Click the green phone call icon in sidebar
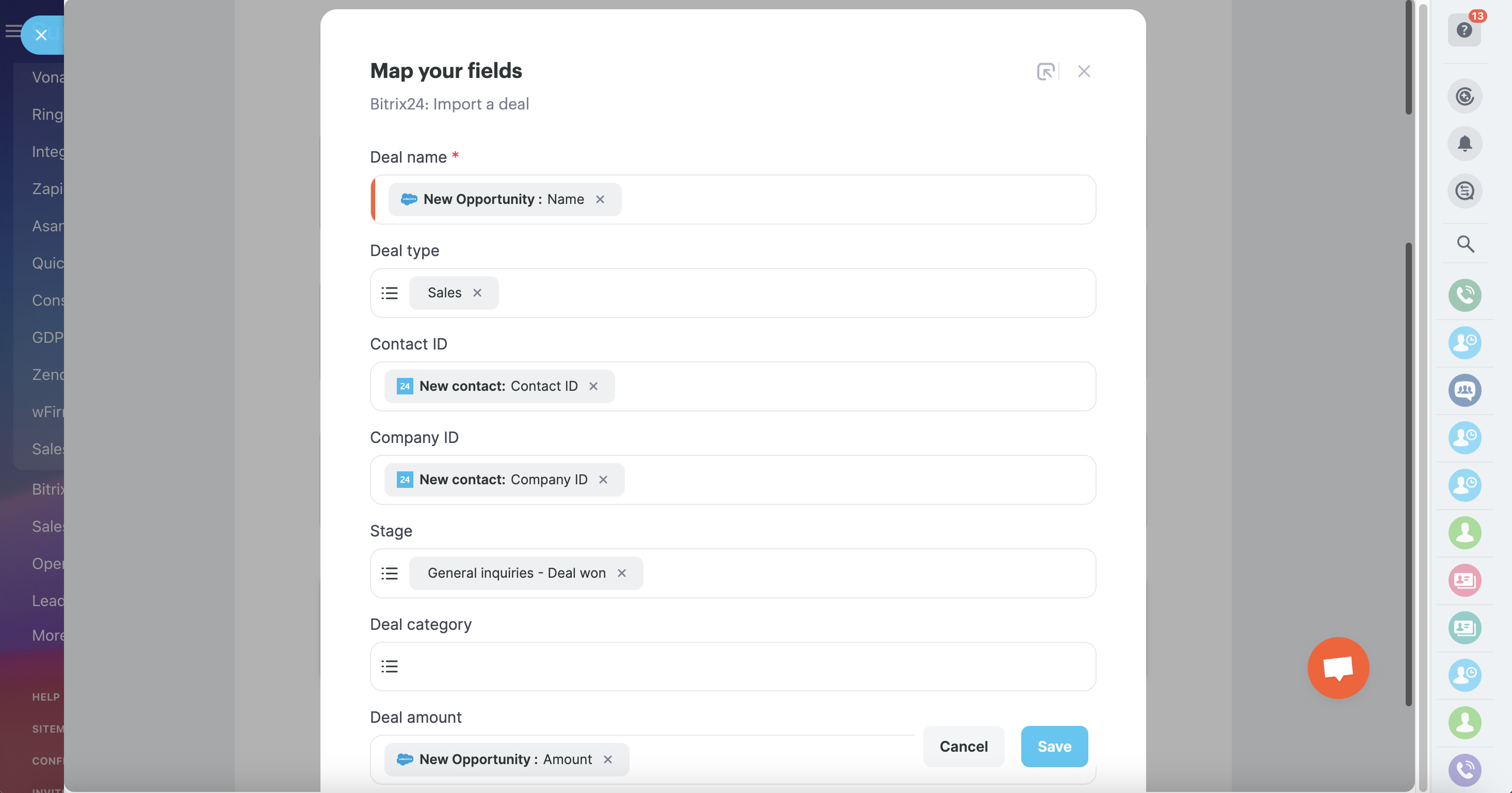The image size is (1512, 793). click(x=1465, y=295)
